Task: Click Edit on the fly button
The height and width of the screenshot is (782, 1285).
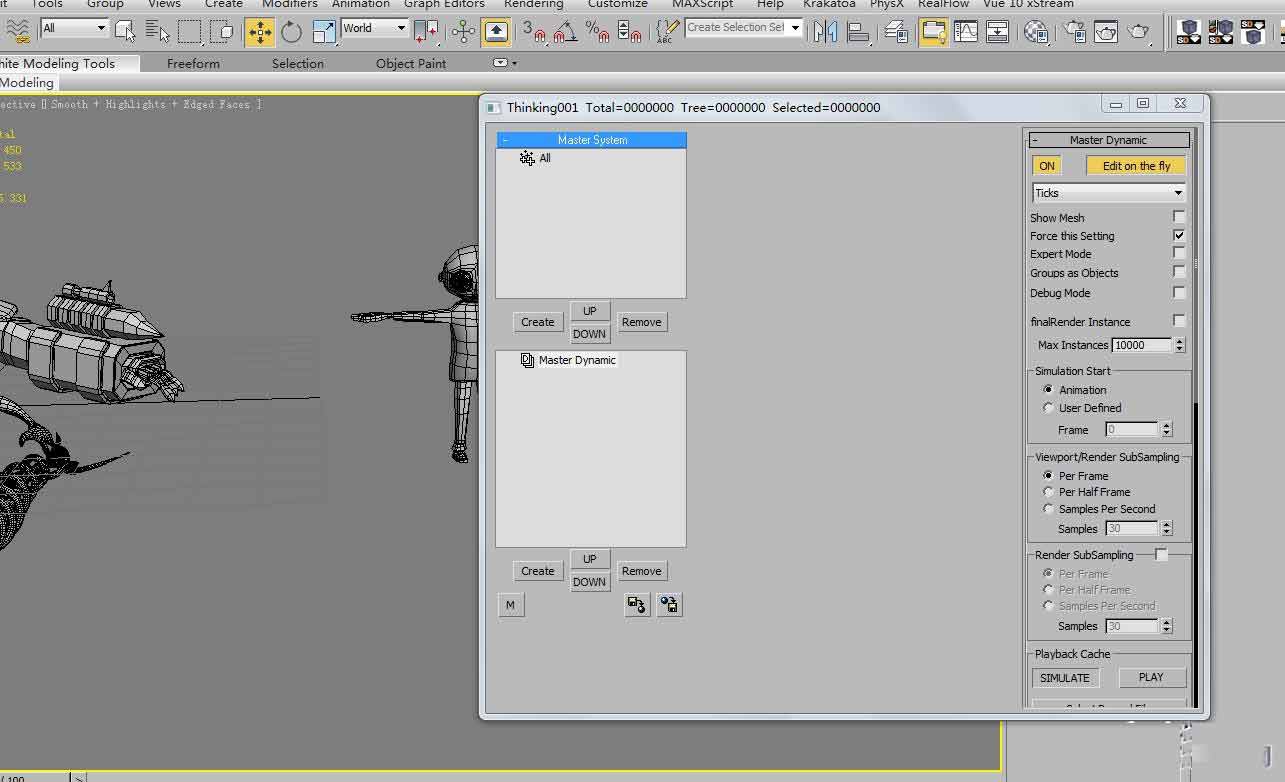Action: (x=1136, y=166)
